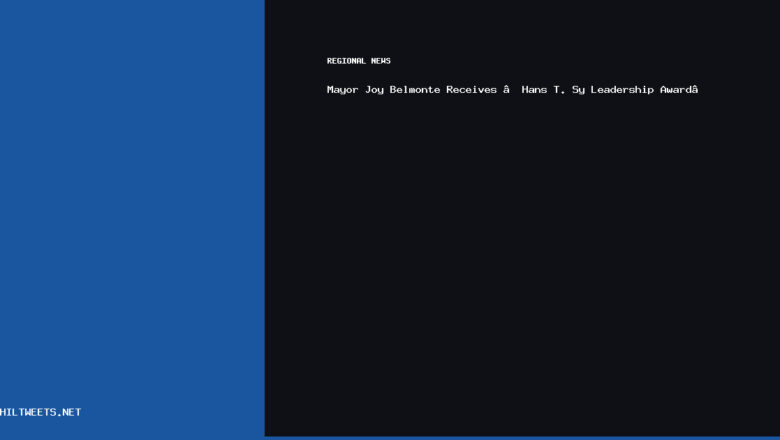Image resolution: width=780 pixels, height=440 pixels.
Task: Click the thin blue strip under dark panel
Action: coord(520,438)
